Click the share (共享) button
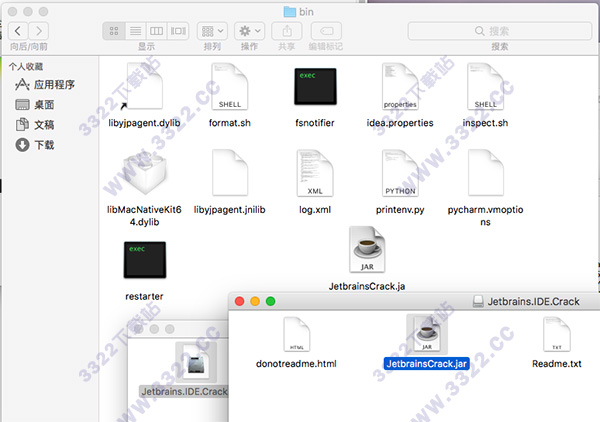The image size is (600, 422). (287, 31)
